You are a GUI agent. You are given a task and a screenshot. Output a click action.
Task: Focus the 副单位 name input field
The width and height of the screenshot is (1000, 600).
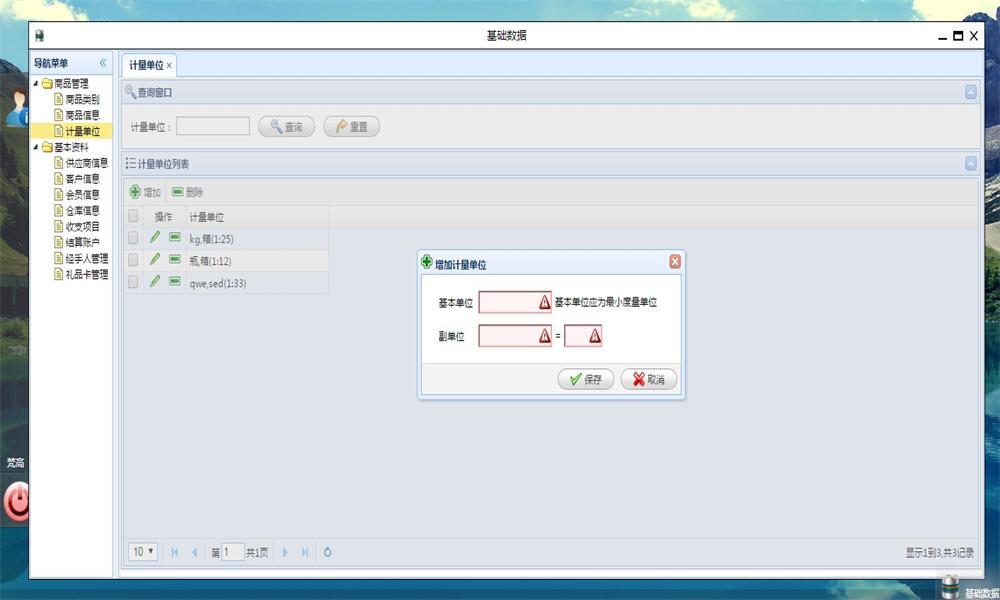[515, 336]
